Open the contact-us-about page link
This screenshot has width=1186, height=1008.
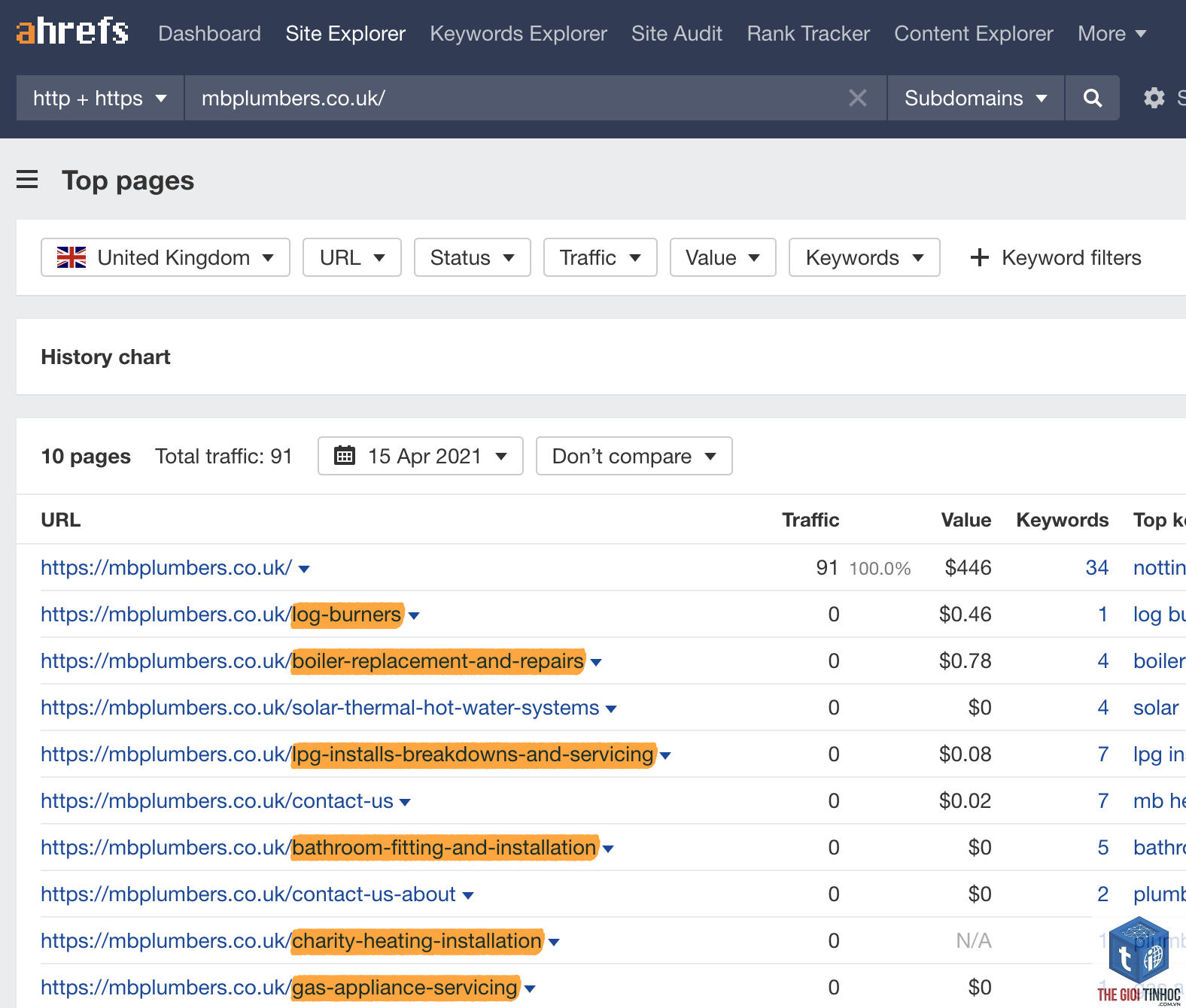pos(248,894)
